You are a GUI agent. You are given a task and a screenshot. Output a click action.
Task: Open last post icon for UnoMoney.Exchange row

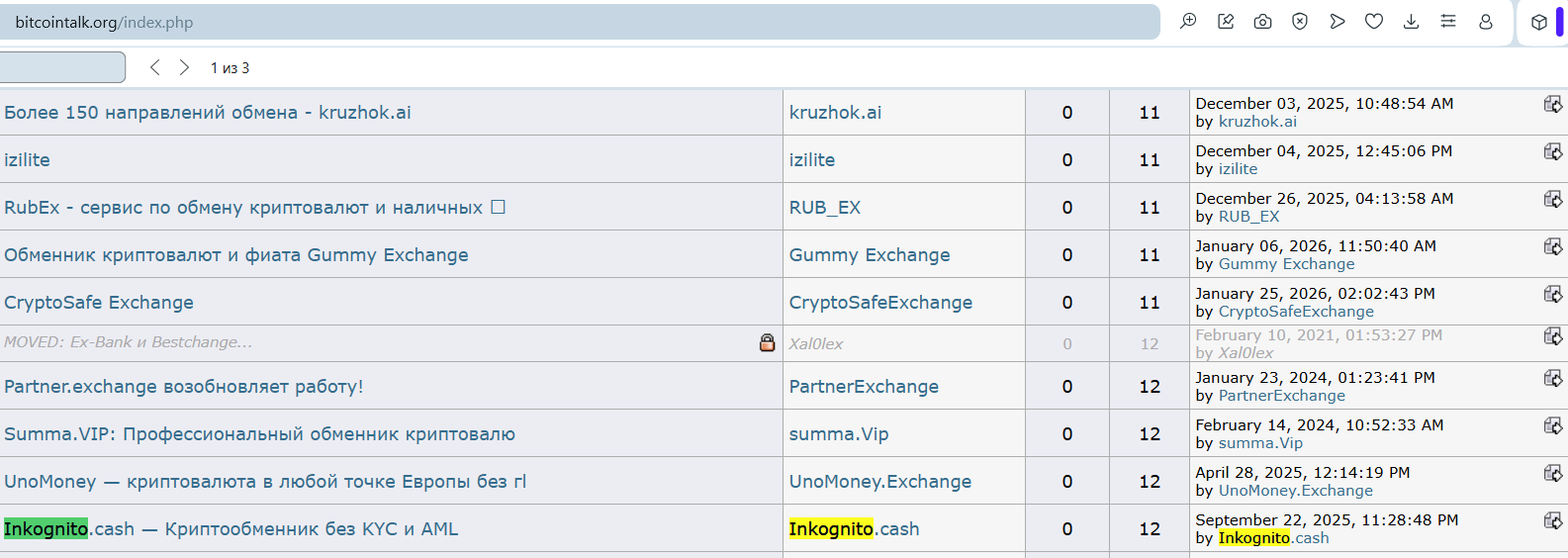[x=1553, y=473]
